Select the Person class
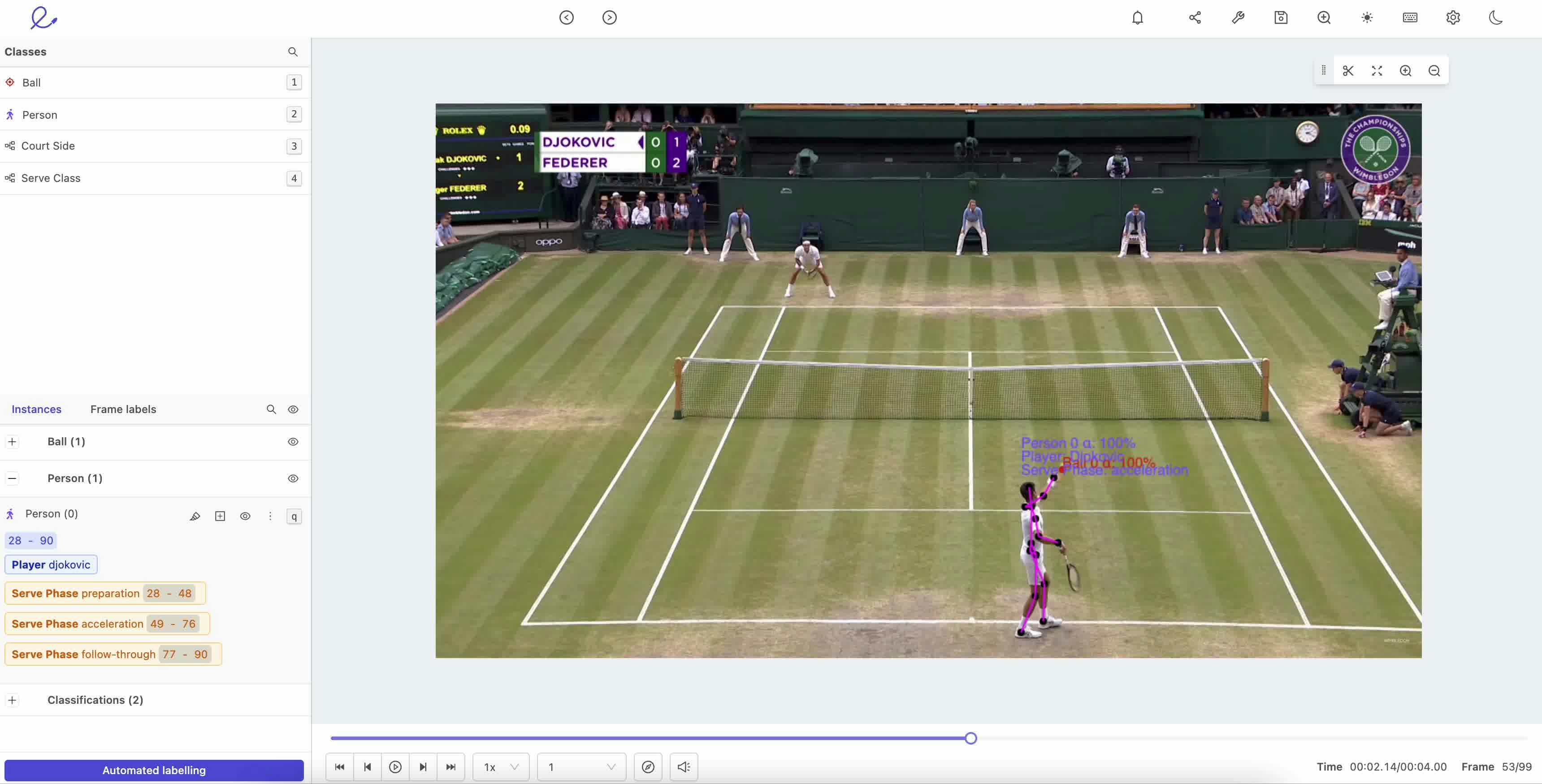 coord(155,114)
